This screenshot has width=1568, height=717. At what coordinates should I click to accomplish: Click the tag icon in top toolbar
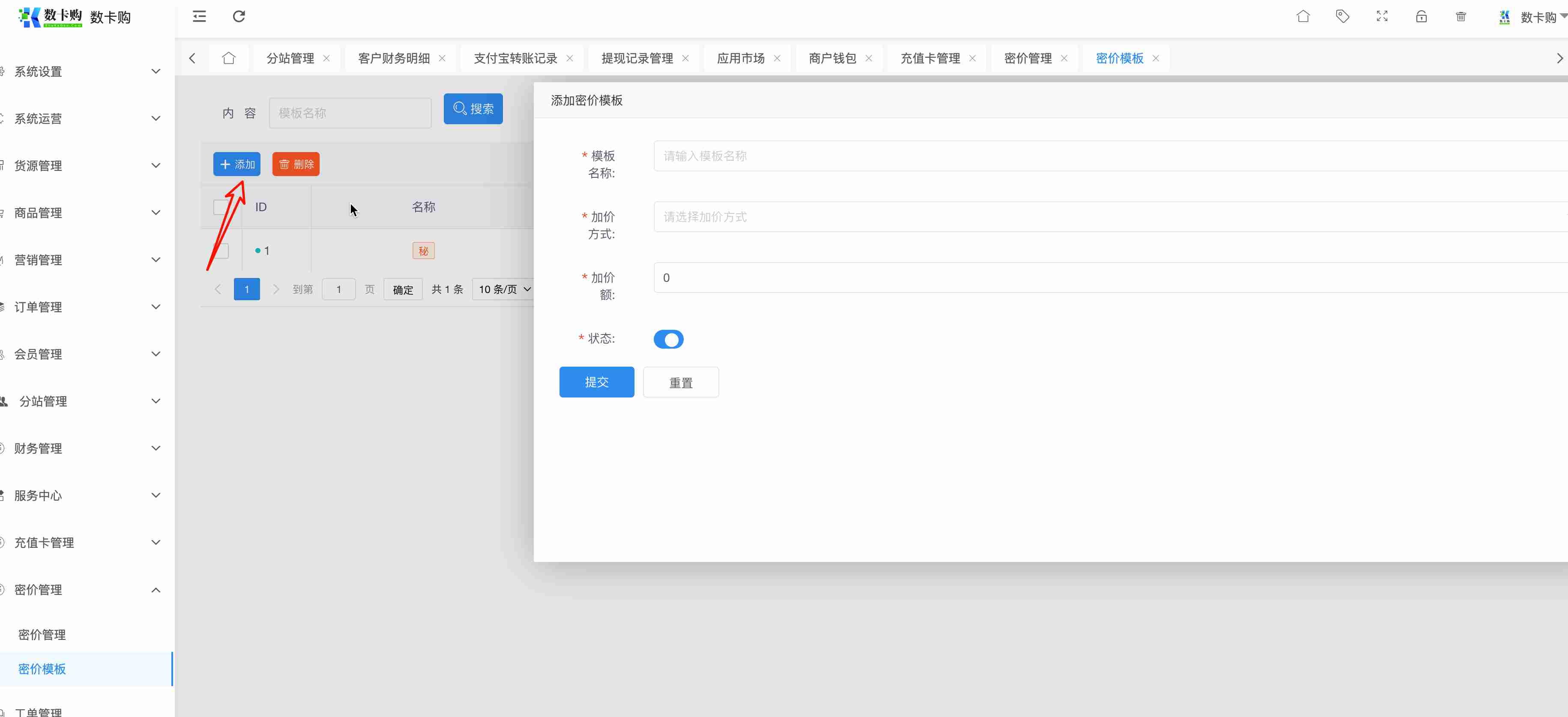coord(1342,16)
